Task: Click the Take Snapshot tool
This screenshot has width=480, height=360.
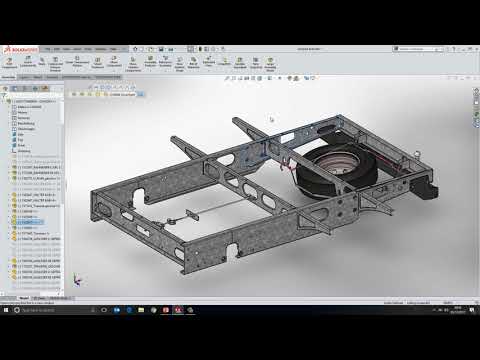Action: point(256,63)
